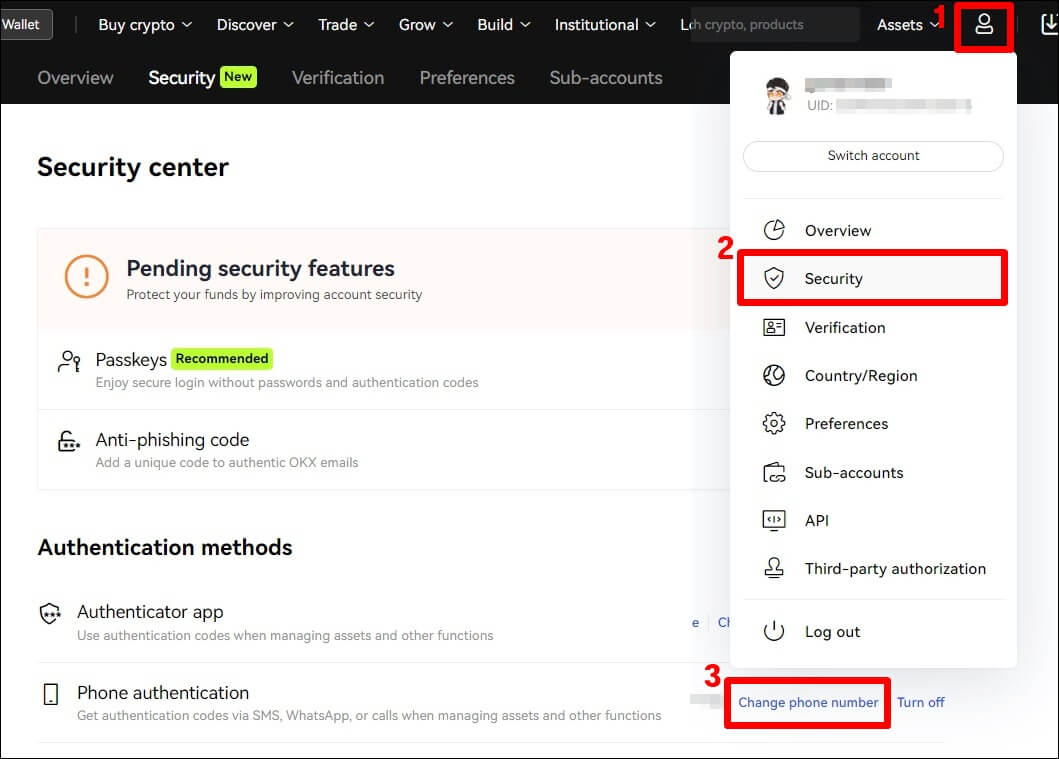Click the Switch account button

pyautogui.click(x=873, y=156)
